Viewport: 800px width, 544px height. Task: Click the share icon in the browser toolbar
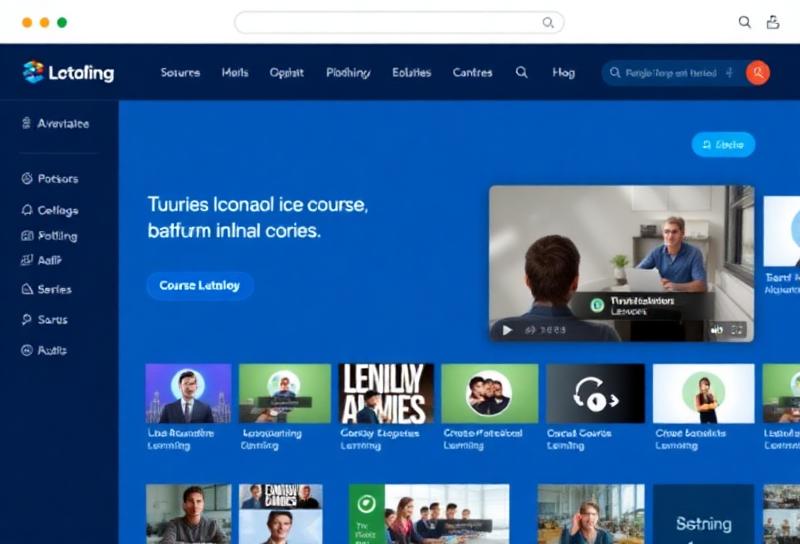(772, 22)
